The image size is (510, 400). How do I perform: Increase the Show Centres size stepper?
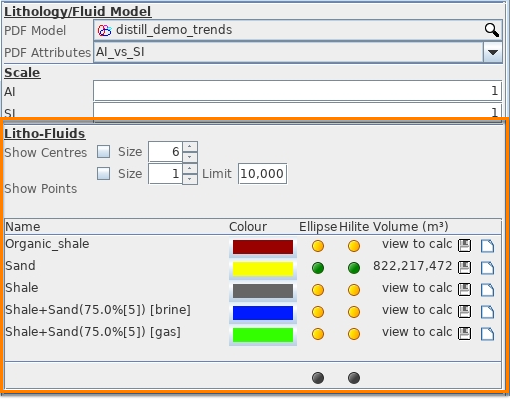(x=190, y=147)
